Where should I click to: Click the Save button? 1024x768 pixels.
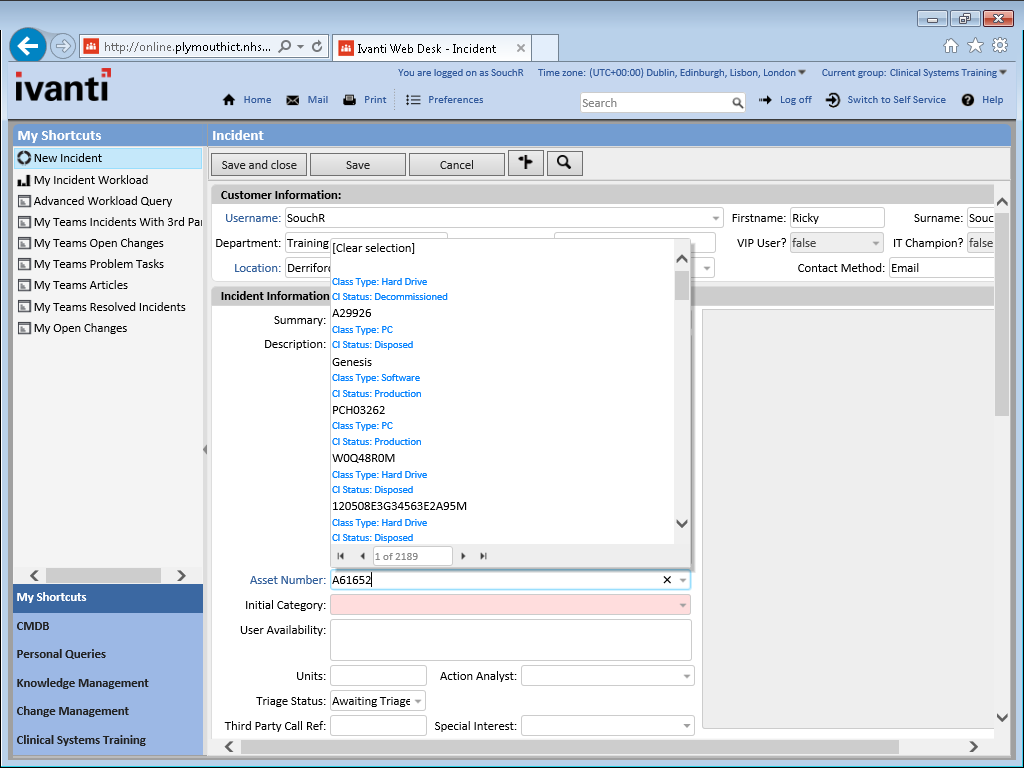pyautogui.click(x=358, y=165)
